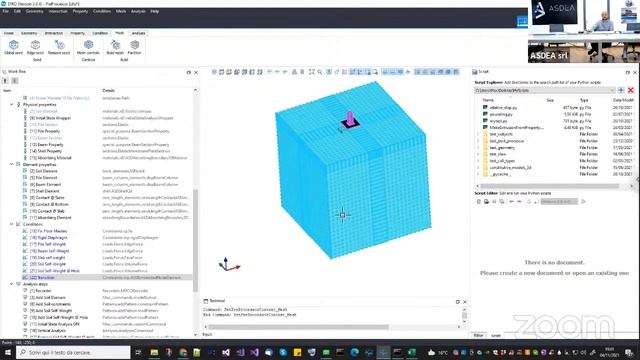Click the Work Tree vertical scrollbar

point(195,240)
